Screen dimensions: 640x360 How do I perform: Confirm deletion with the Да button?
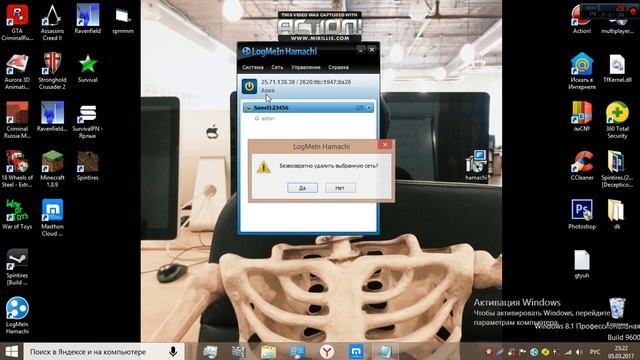[x=302, y=188]
